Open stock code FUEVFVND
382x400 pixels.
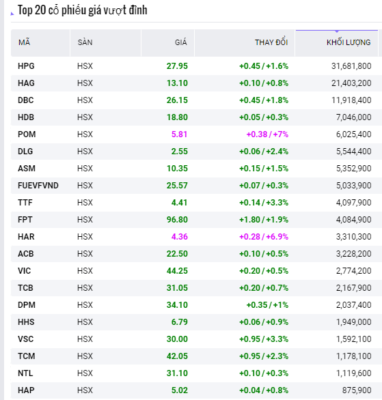click(38, 186)
